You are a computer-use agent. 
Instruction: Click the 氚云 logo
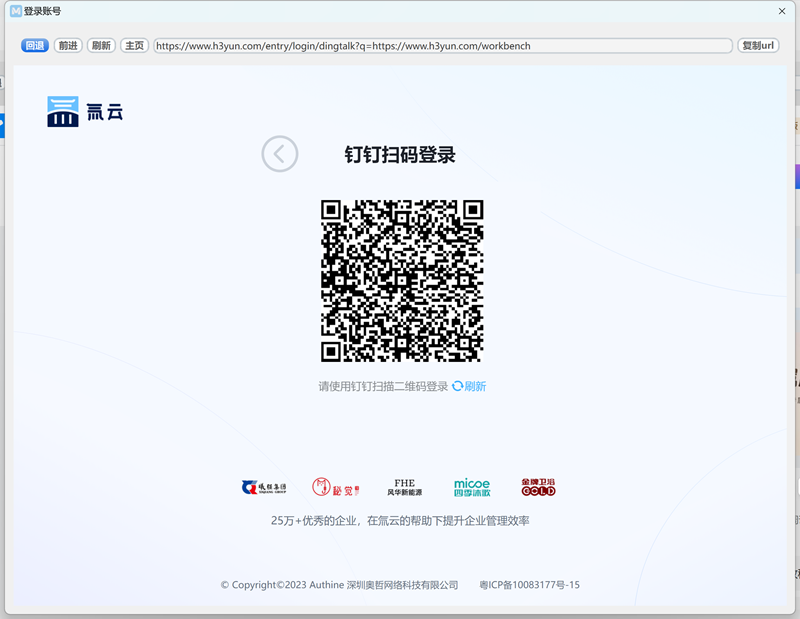tap(85, 111)
